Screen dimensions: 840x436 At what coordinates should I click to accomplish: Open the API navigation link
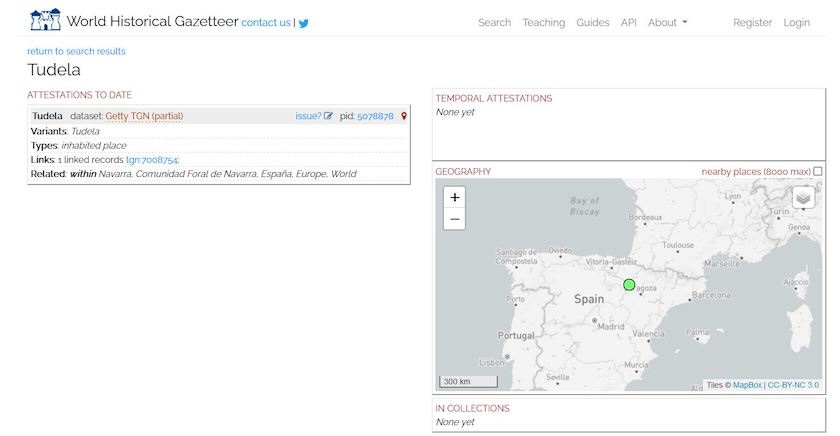point(628,22)
